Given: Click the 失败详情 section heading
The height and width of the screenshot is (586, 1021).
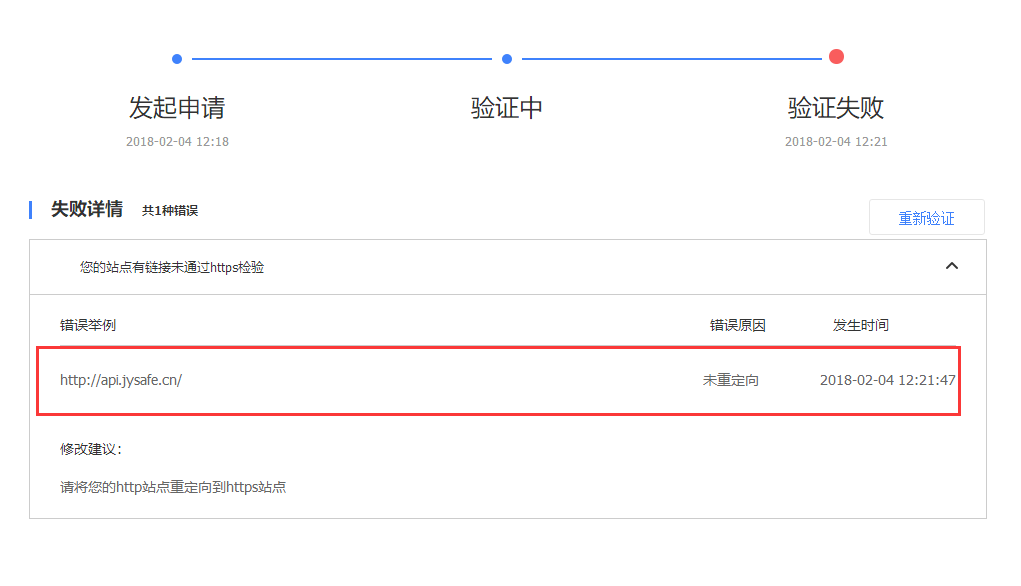Looking at the screenshot, I should pyautogui.click(x=87, y=209).
